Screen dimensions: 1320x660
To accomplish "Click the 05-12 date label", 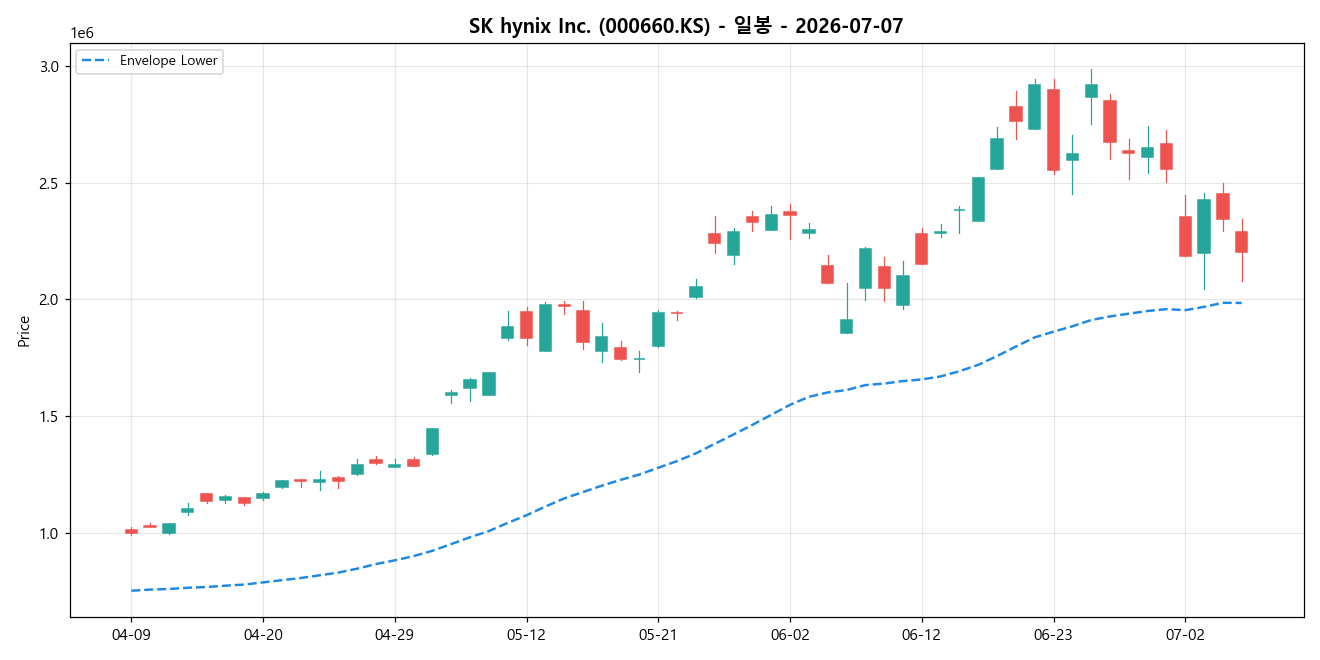I will coord(526,634).
